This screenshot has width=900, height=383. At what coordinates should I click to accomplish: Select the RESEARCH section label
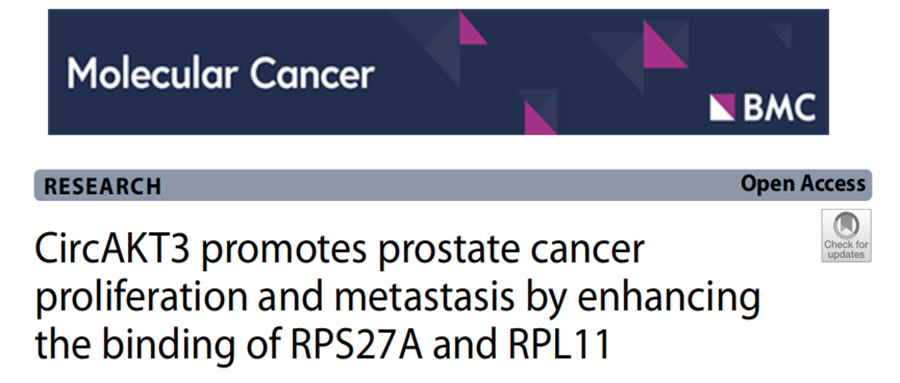[103, 187]
